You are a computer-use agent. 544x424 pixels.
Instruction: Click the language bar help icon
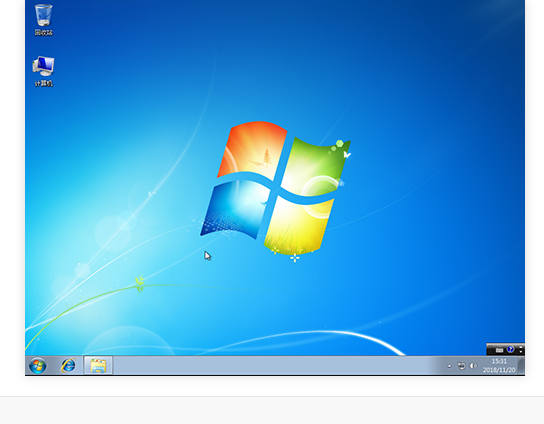pyautogui.click(x=510, y=349)
